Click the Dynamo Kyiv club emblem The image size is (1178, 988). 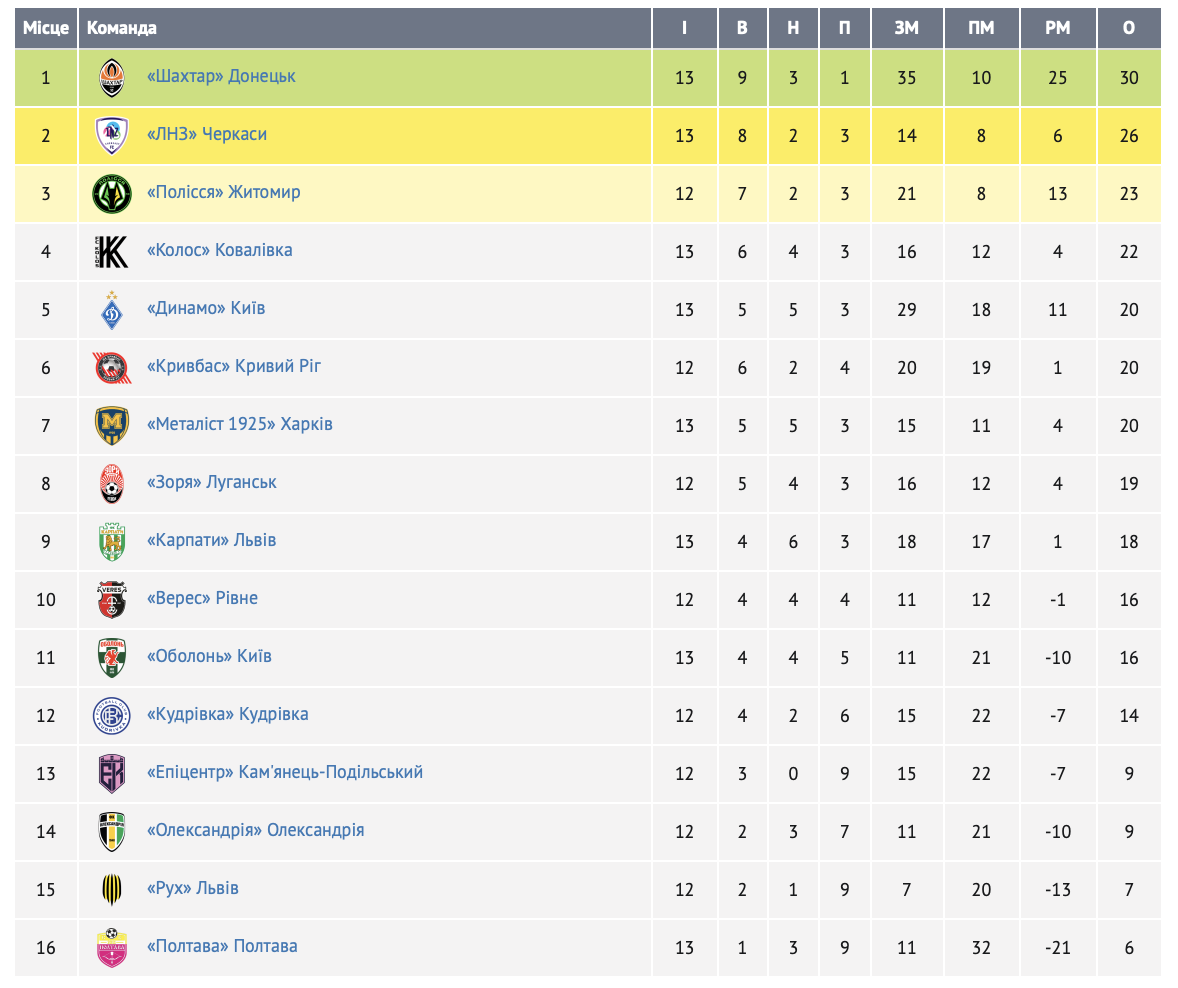[x=111, y=309]
